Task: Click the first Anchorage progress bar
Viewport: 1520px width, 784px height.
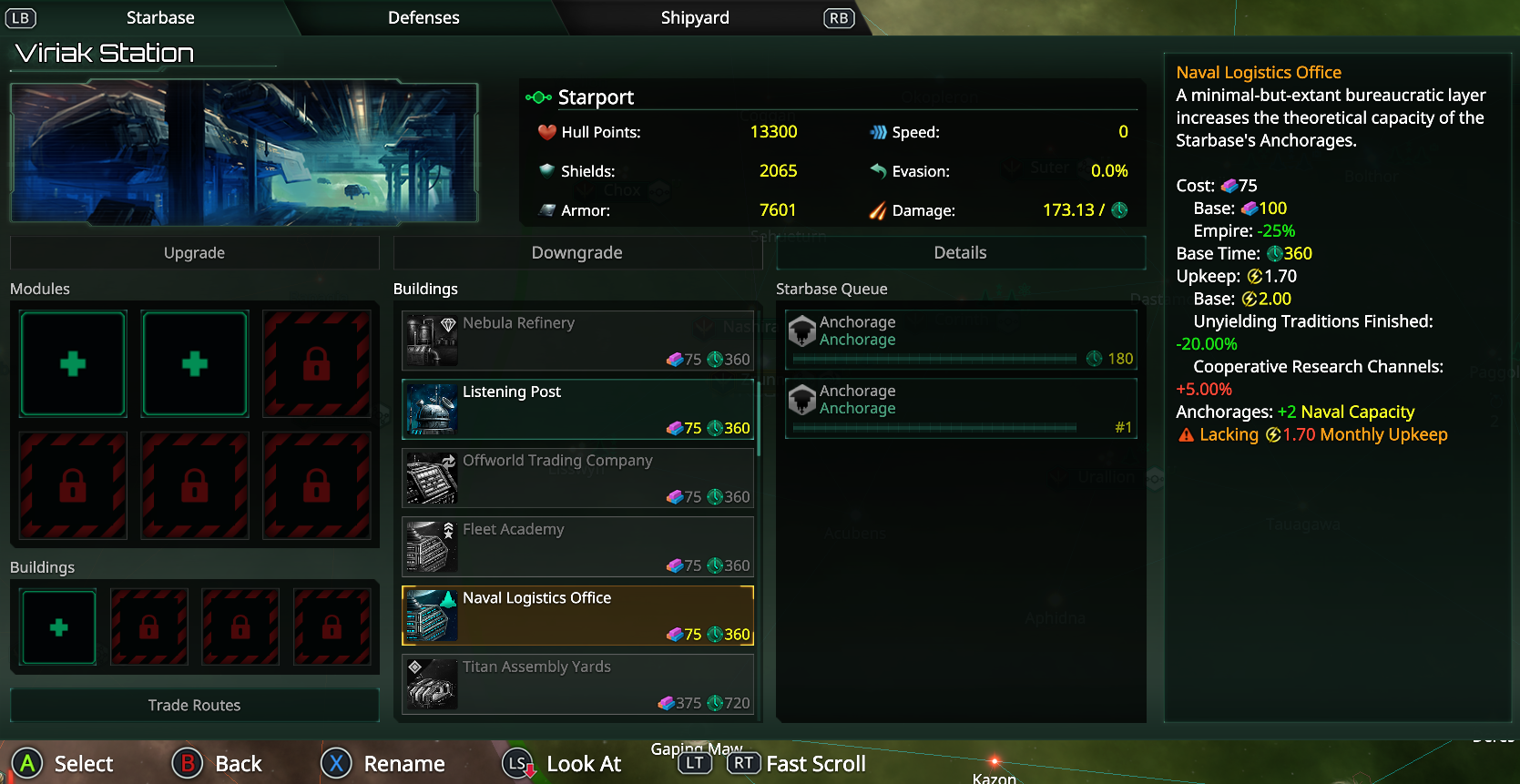Action: (x=935, y=359)
